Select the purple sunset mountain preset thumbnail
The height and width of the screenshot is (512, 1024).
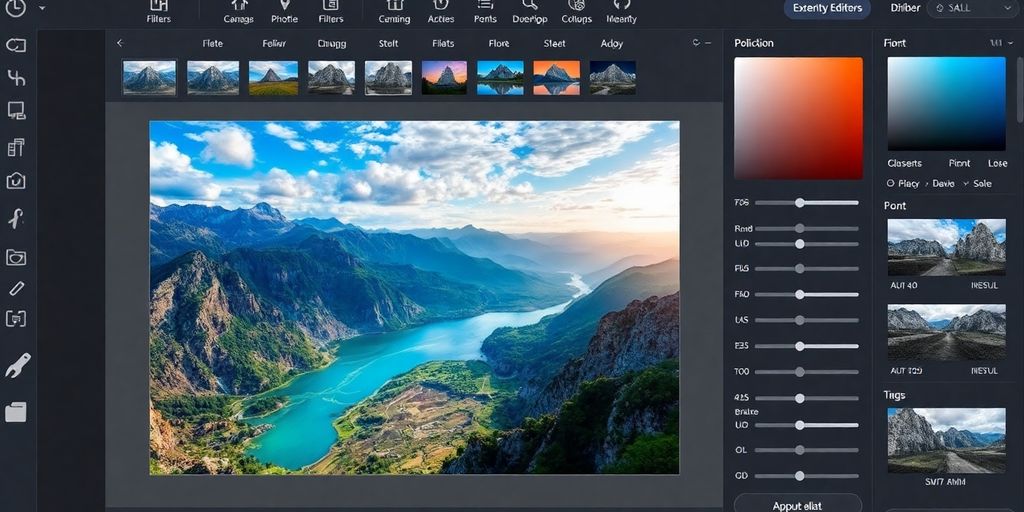pyautogui.click(x=444, y=78)
